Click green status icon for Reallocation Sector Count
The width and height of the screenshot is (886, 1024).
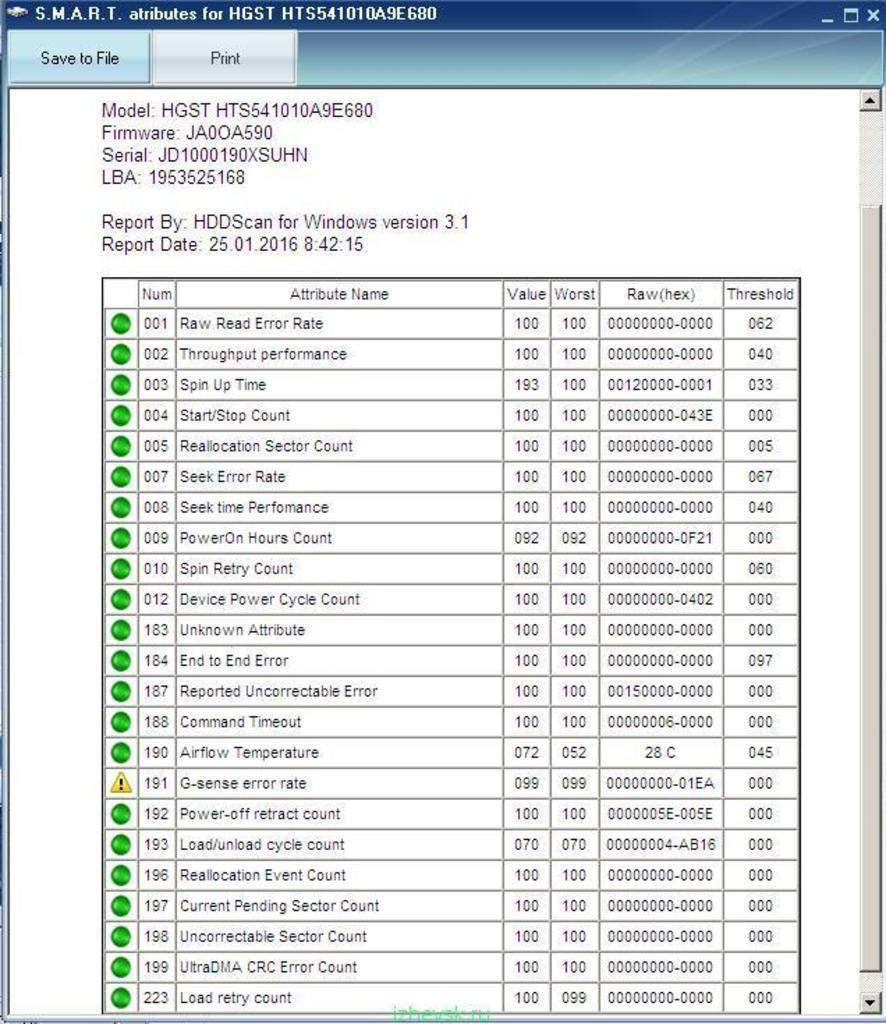[121, 447]
